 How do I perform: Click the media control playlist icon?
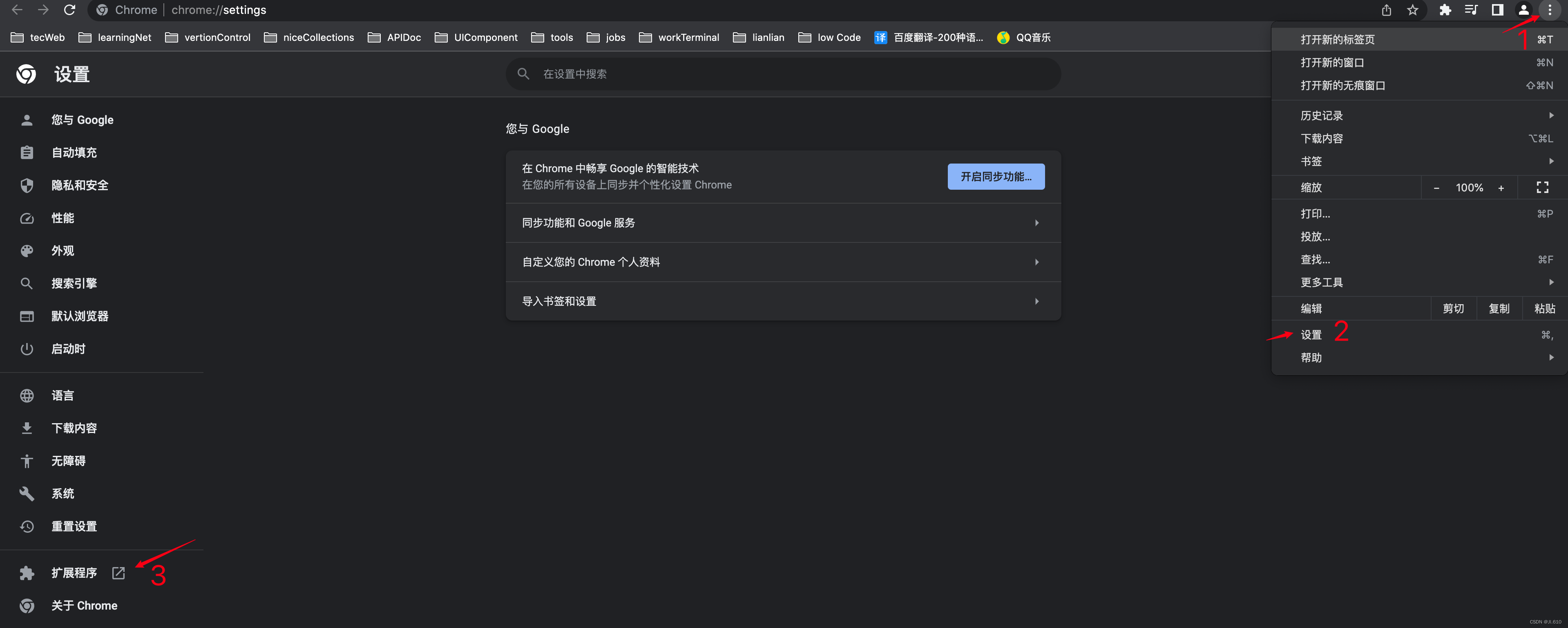pyautogui.click(x=1471, y=10)
